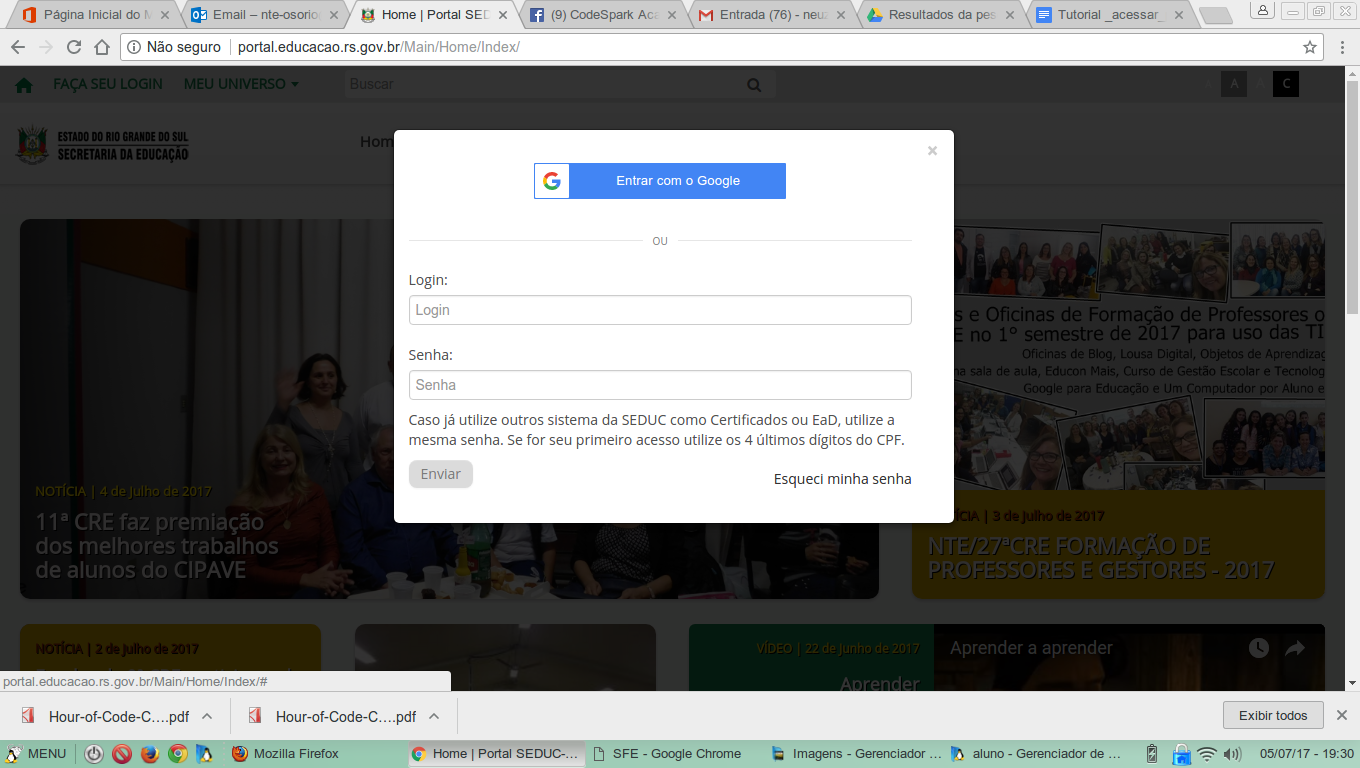Click the home icon in site navbar
The image size is (1360, 768).
pyautogui.click(x=24, y=85)
